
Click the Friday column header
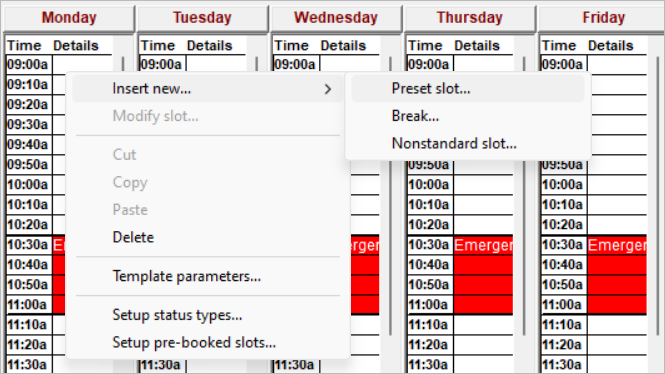pos(603,18)
